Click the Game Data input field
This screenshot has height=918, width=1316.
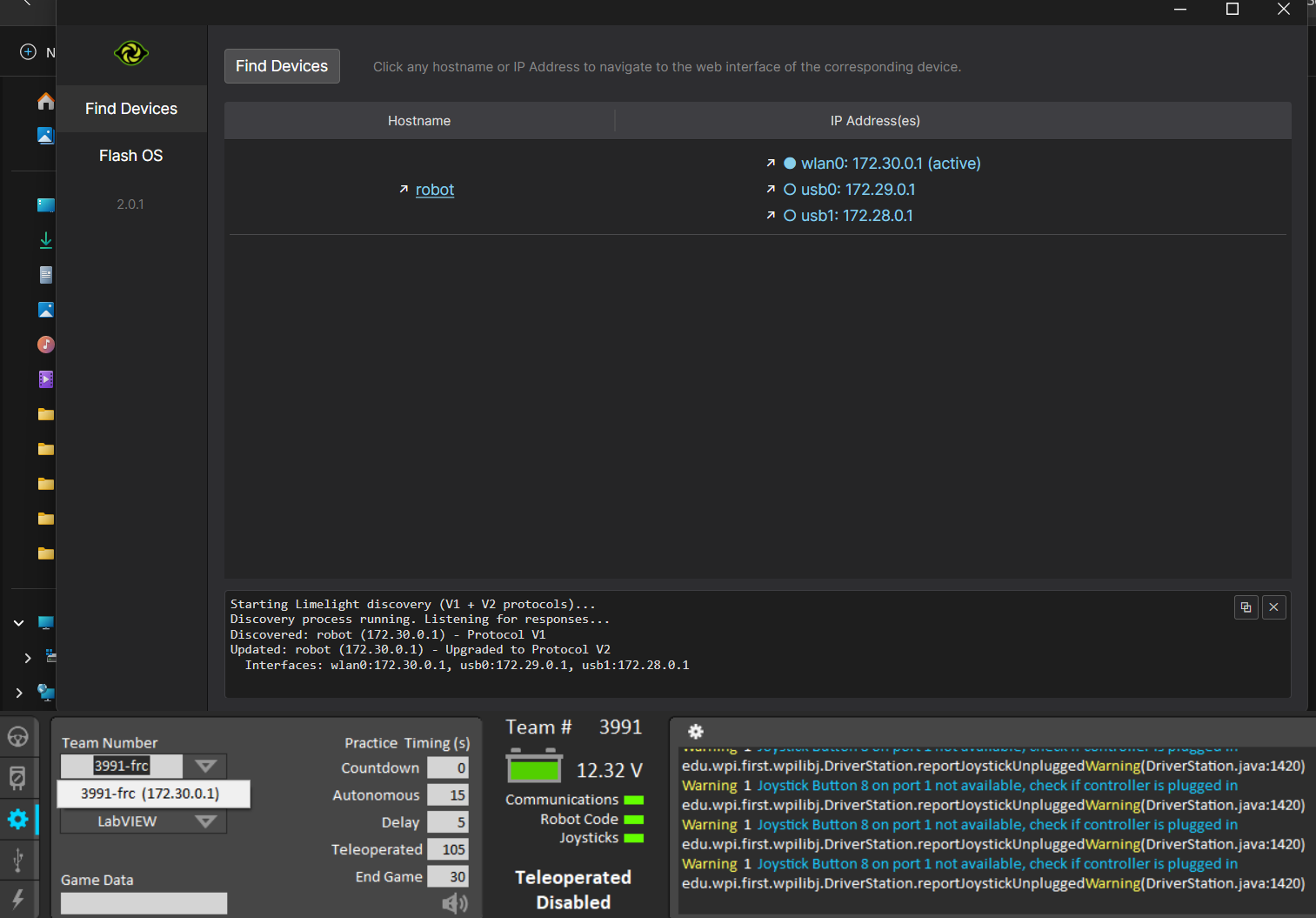[144, 903]
